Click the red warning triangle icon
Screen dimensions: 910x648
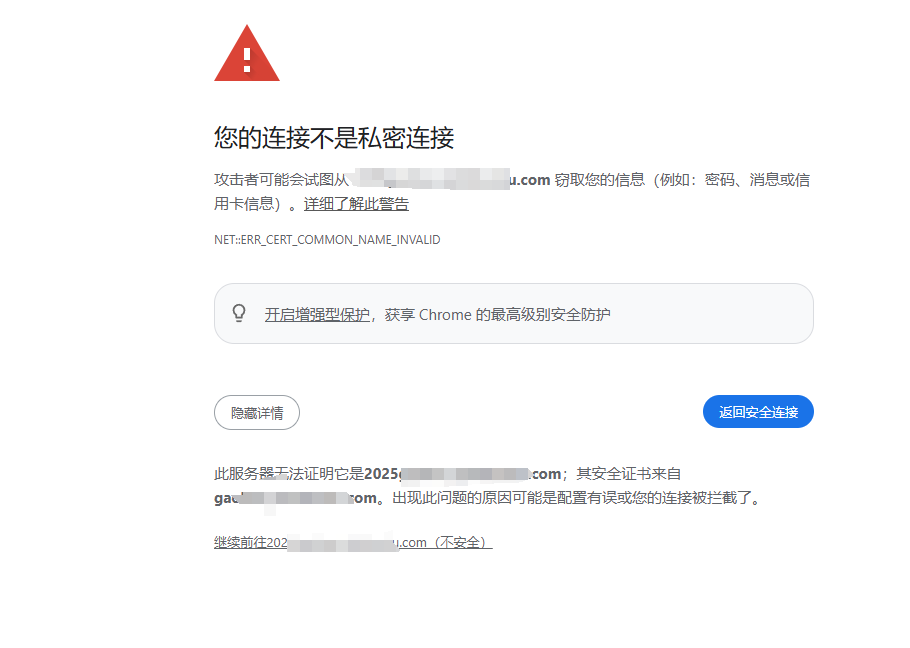coord(247,53)
